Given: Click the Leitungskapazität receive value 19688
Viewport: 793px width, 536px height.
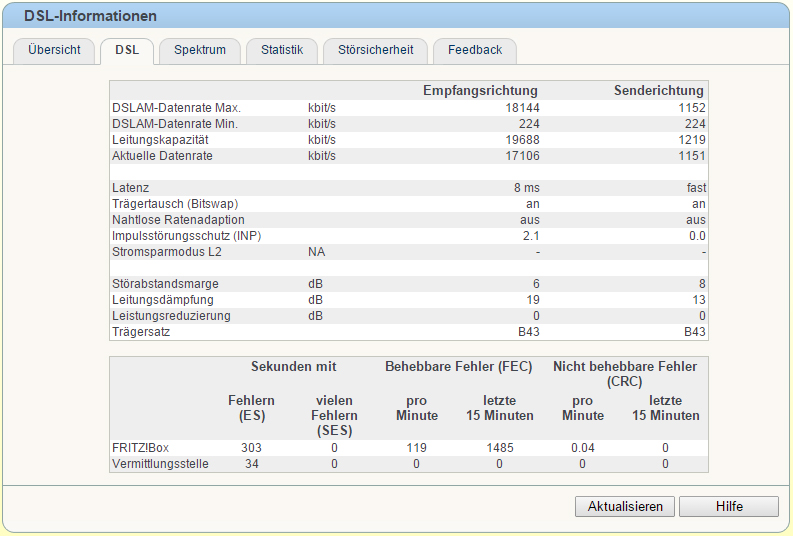Looking at the screenshot, I should point(522,140).
